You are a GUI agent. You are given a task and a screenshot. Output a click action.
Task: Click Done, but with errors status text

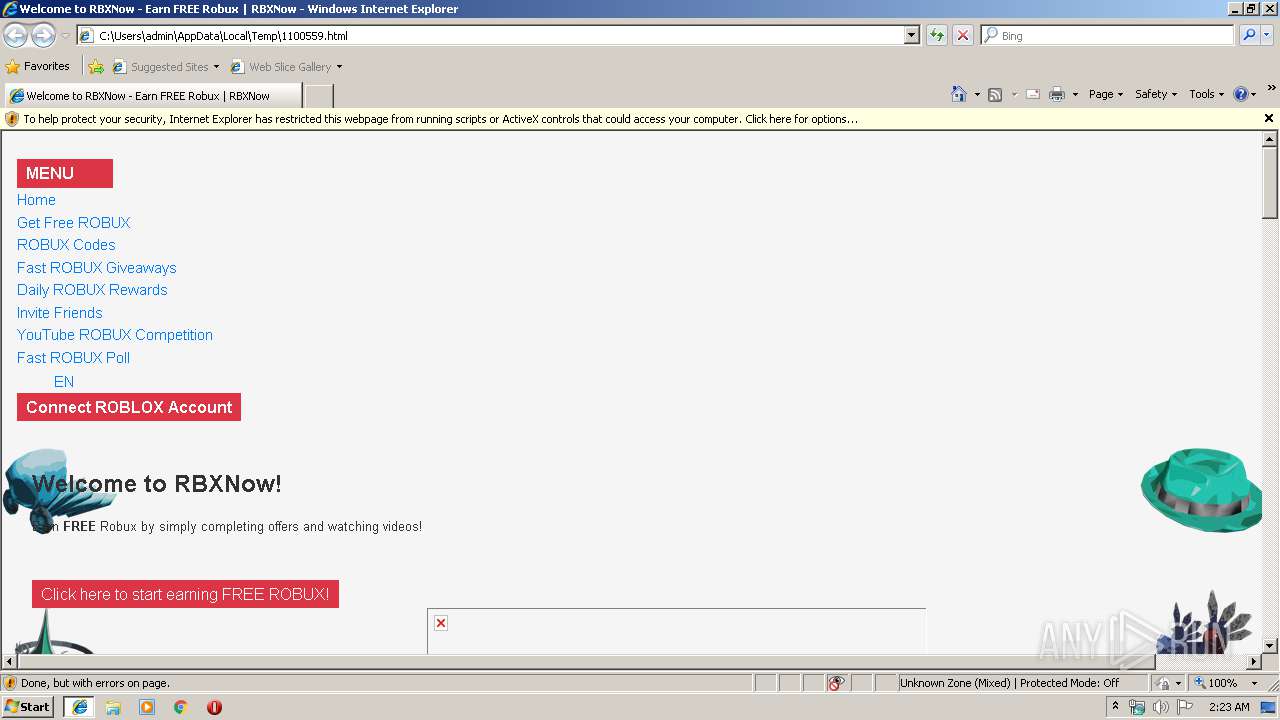pyautogui.click(x=95, y=683)
